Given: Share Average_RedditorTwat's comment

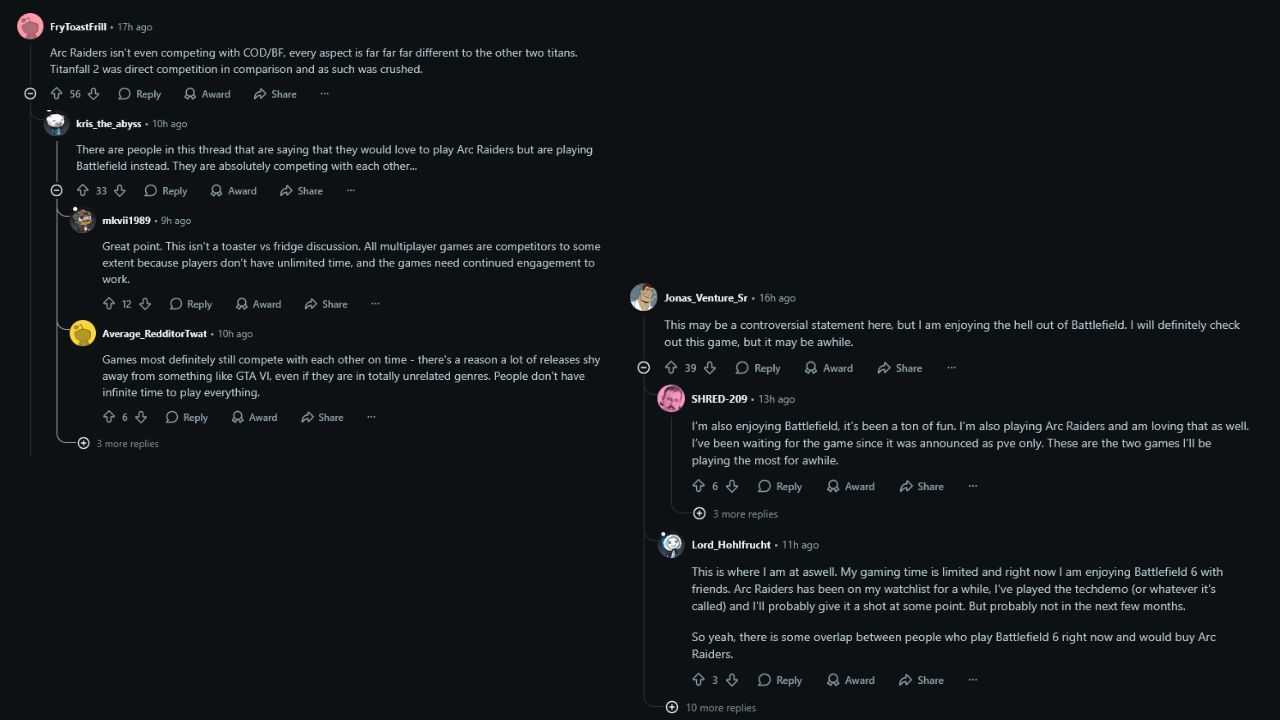Looking at the screenshot, I should point(323,417).
